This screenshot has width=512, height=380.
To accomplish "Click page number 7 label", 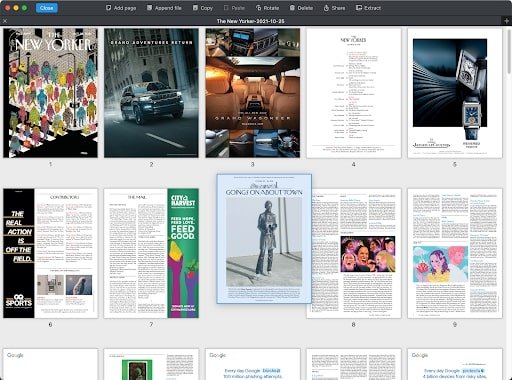I will pyautogui.click(x=151, y=324).
